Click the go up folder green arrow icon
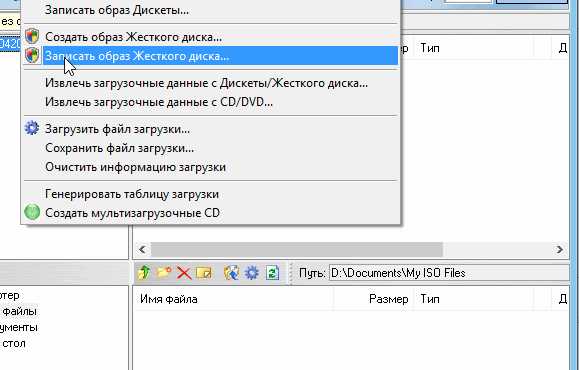The image size is (579, 370). [144, 273]
